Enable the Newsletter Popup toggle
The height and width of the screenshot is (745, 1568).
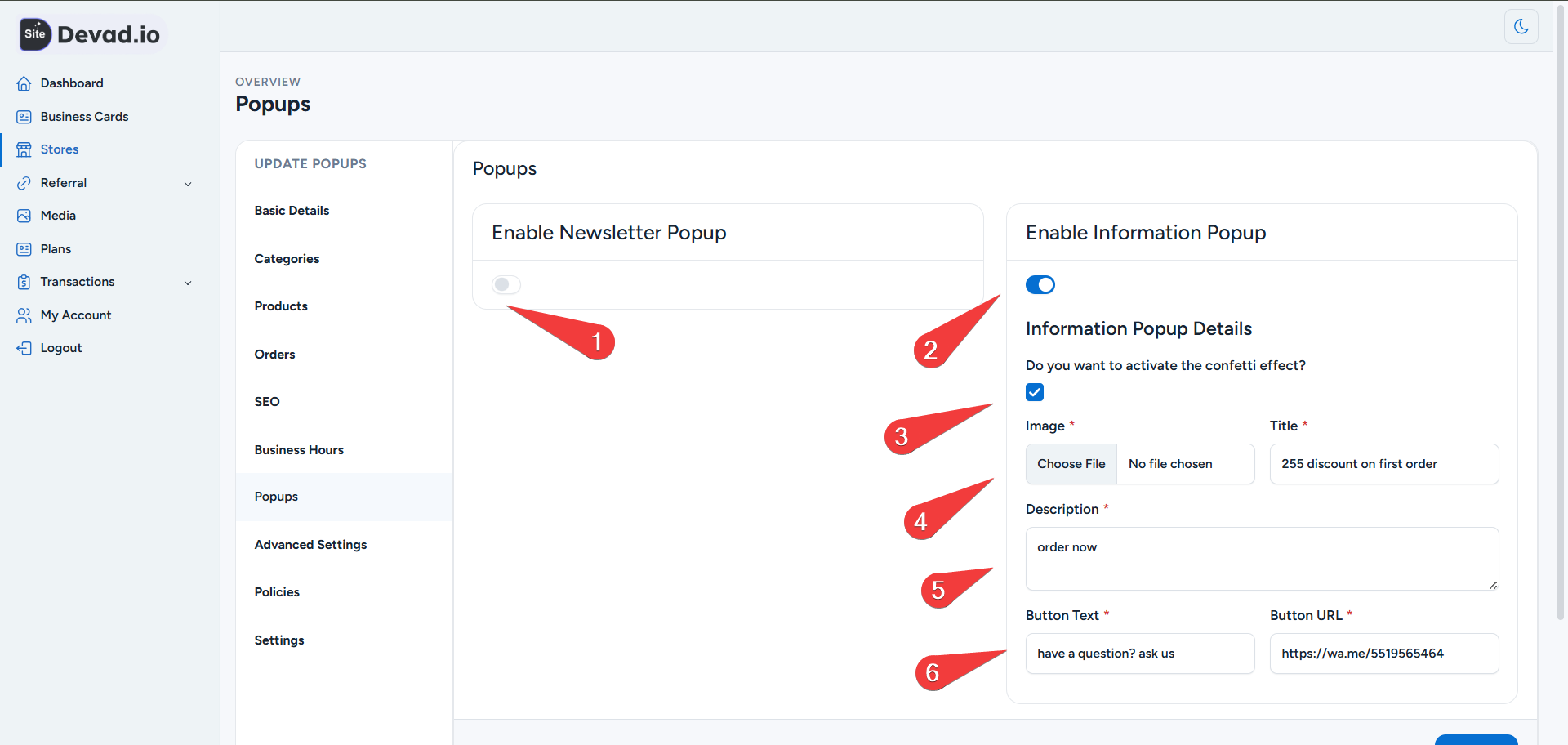(x=506, y=284)
